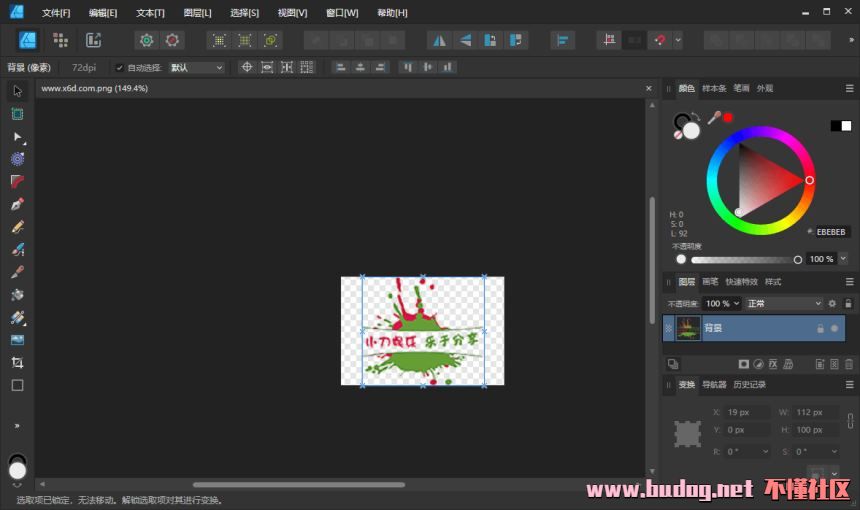This screenshot has height=510, width=860.
Task: Open the 正常 blend mode dropdown
Action: point(784,303)
